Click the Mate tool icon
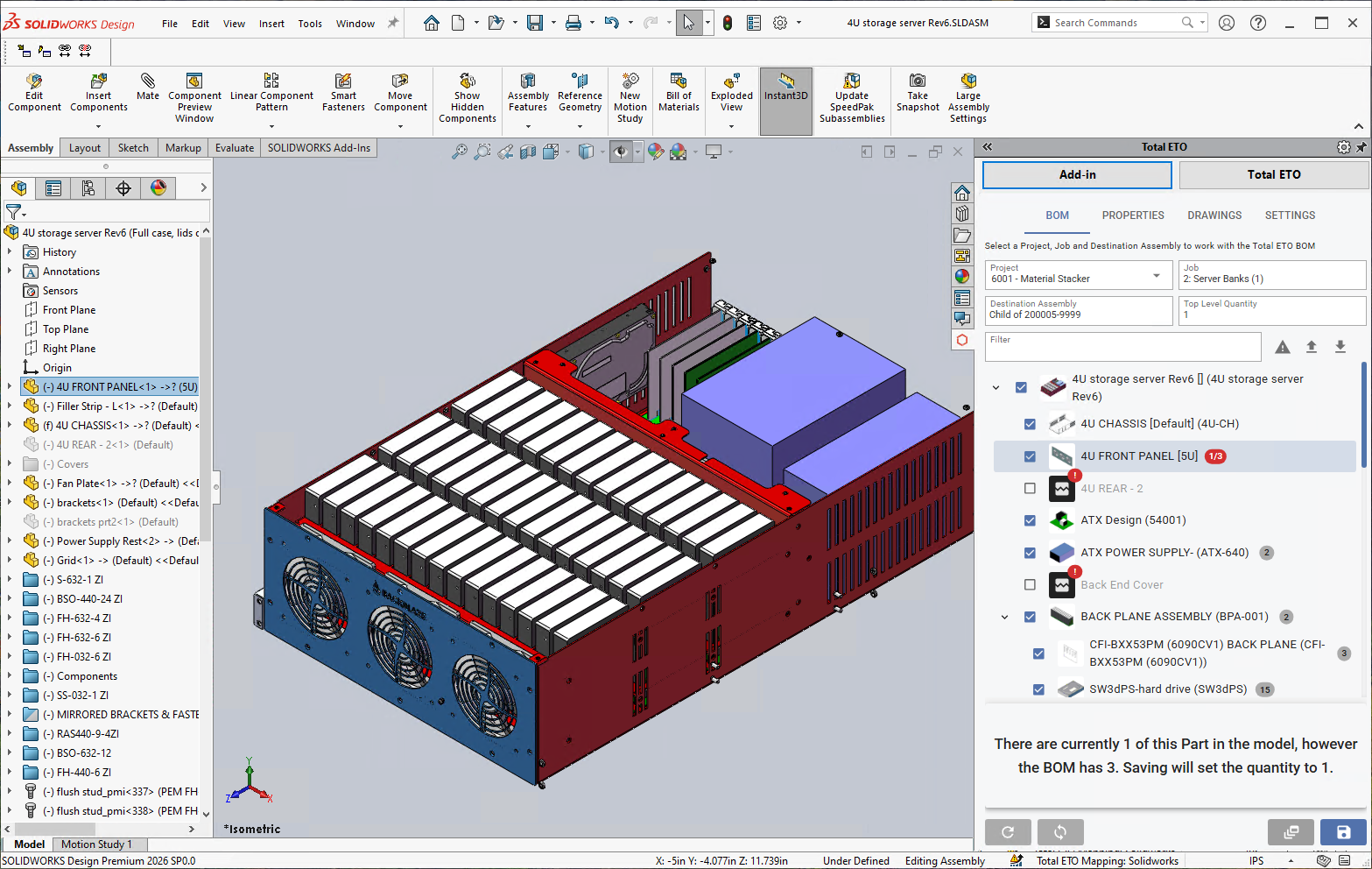The height and width of the screenshot is (869, 1372). 148,81
